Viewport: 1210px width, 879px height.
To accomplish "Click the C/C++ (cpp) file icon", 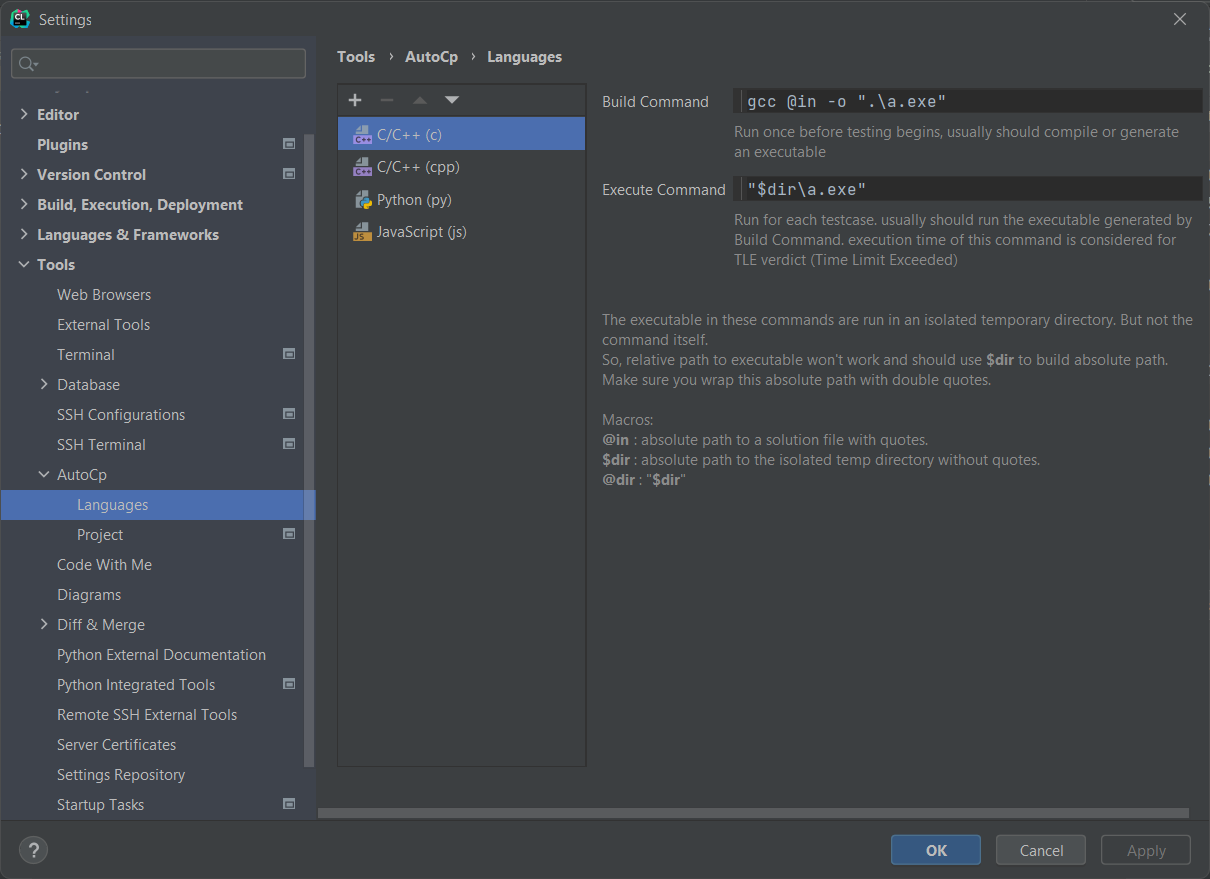I will (x=362, y=167).
